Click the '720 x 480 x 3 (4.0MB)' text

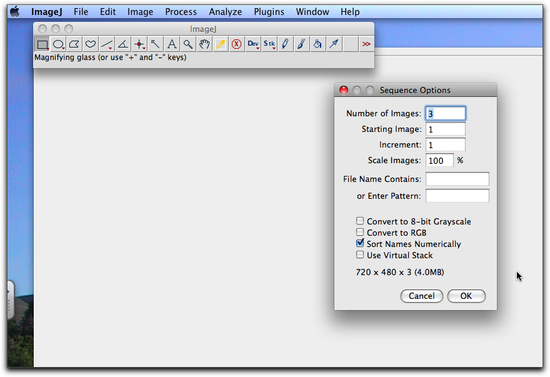(x=400, y=272)
